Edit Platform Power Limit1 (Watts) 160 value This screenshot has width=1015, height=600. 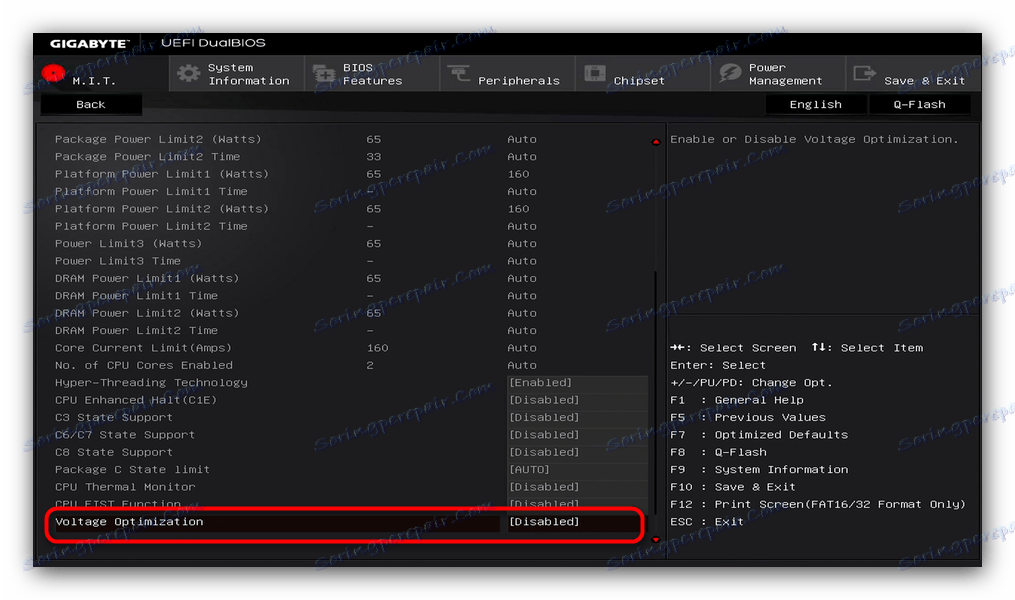coord(519,174)
